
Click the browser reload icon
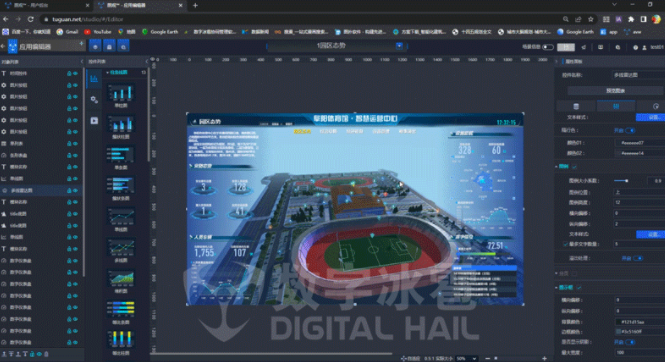(31, 19)
